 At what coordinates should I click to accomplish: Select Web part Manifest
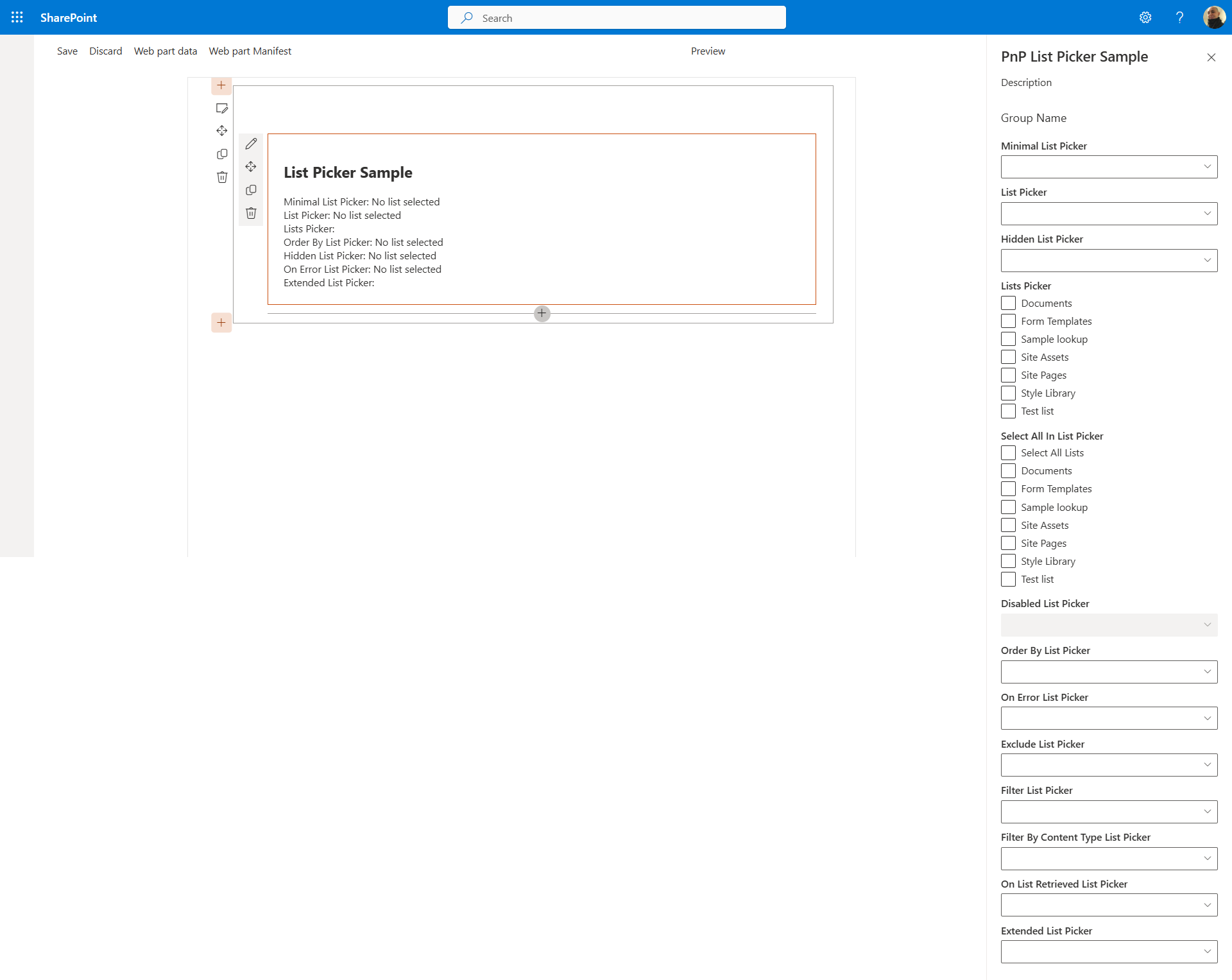250,51
